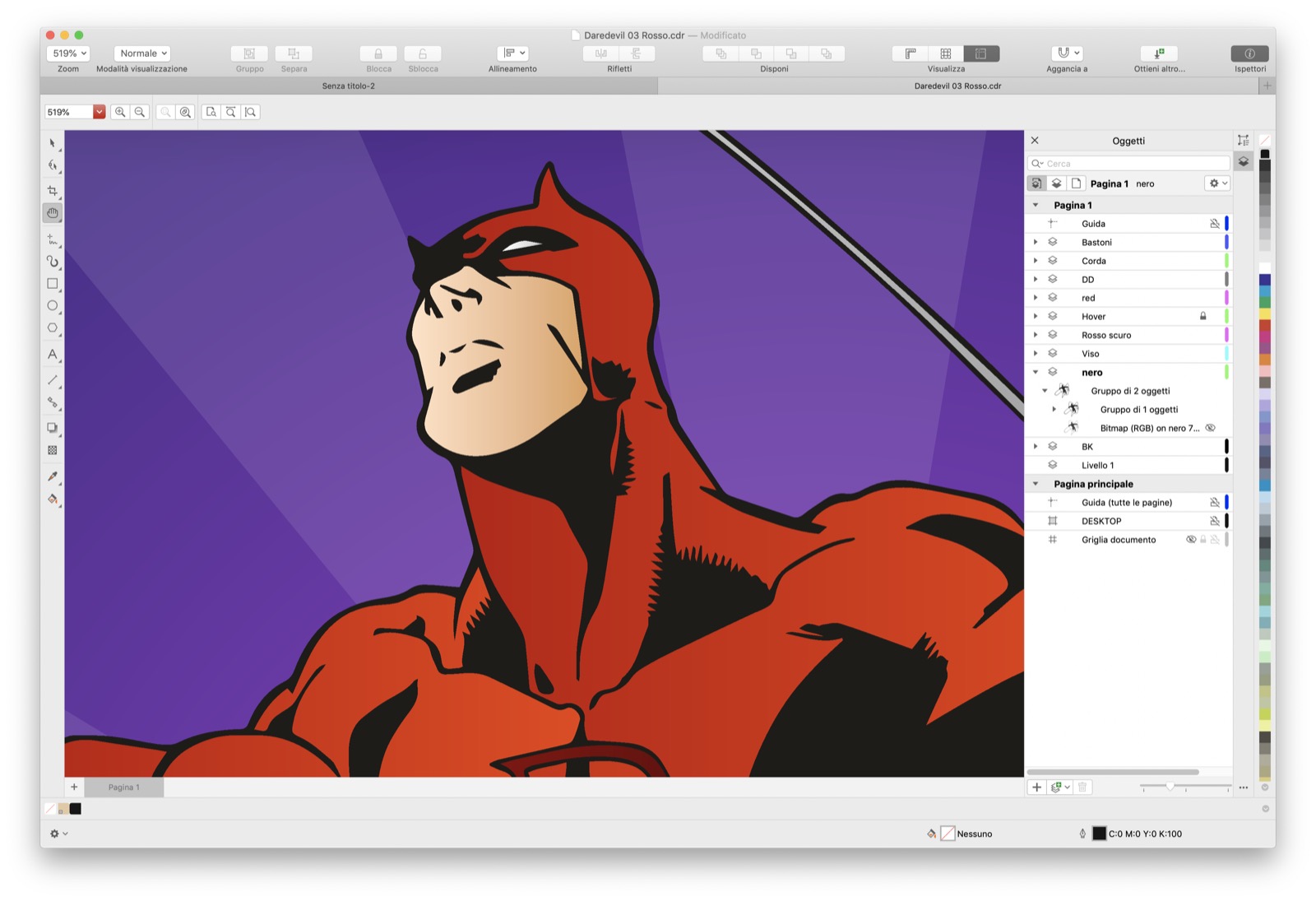Screen dimensions: 1316x901
Task: Click the new layer plus button in Oggetti
Action: coord(1037,787)
